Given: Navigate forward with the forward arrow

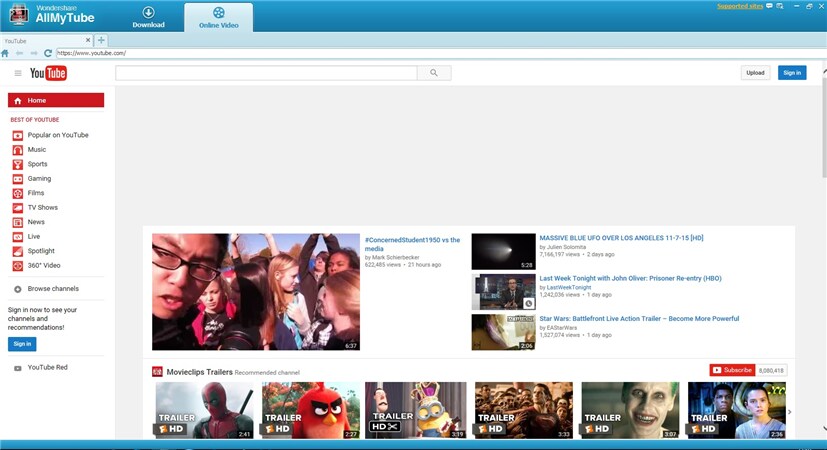Looking at the screenshot, I should coord(34,53).
